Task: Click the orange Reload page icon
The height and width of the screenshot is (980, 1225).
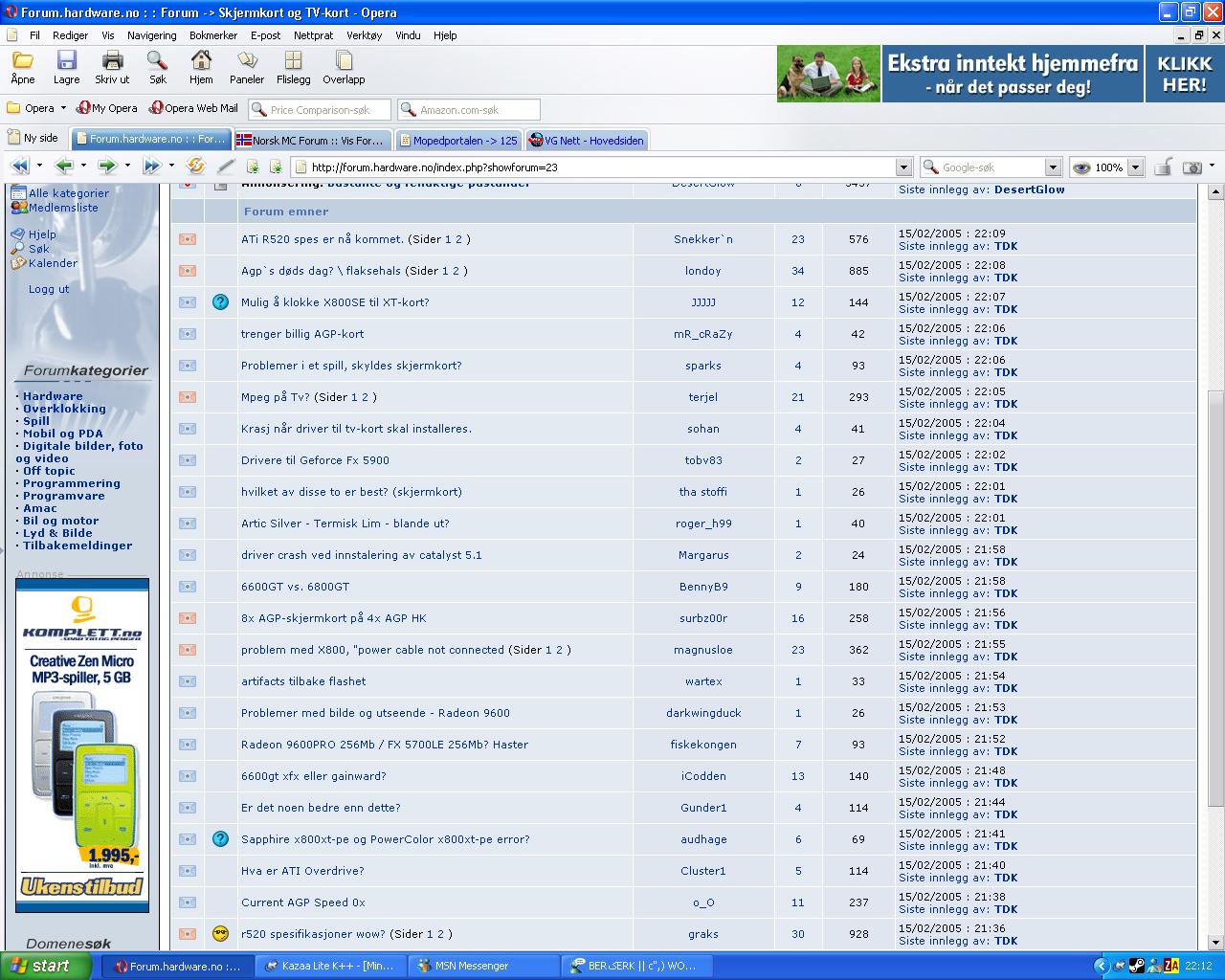Action: tap(195, 167)
